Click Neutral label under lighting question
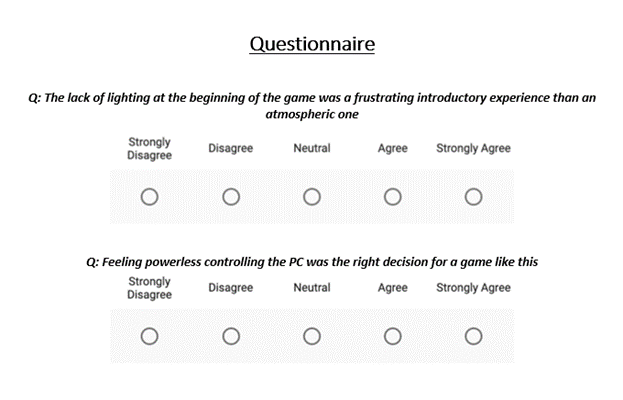The image size is (623, 400). (312, 149)
